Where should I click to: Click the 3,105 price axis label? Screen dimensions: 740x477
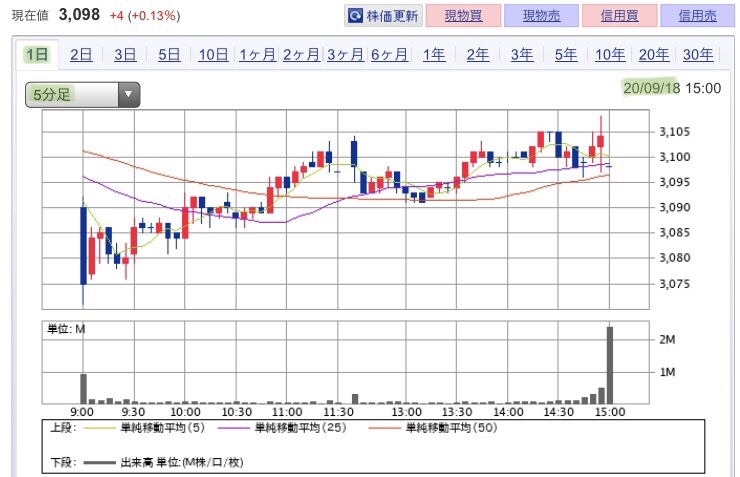(674, 132)
